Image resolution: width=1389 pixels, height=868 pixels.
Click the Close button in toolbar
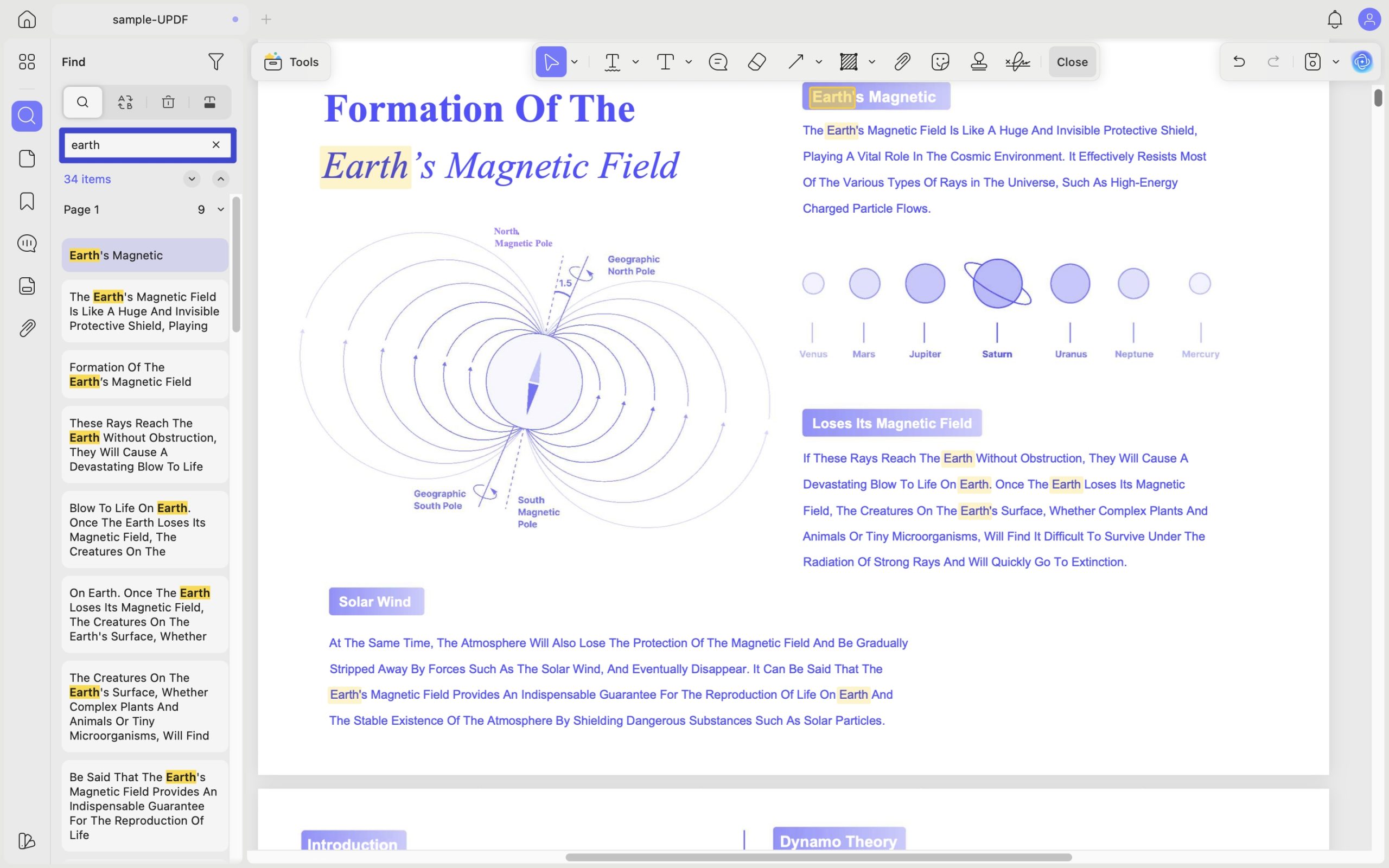[x=1072, y=62]
